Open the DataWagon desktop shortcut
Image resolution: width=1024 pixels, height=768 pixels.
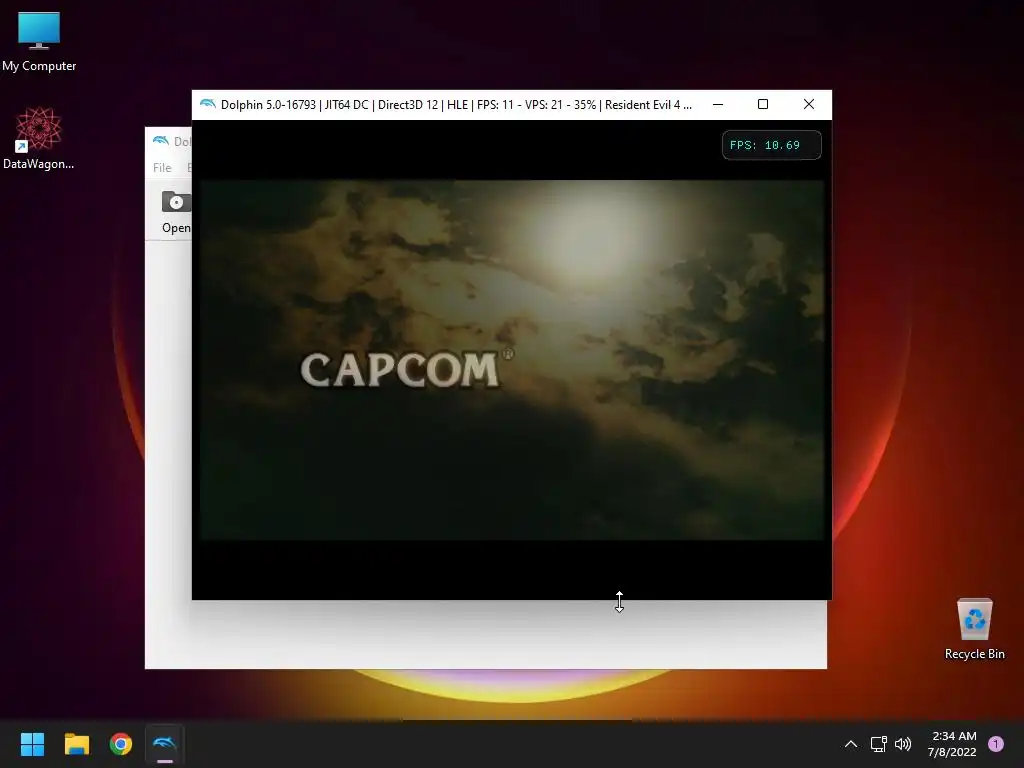(x=38, y=138)
